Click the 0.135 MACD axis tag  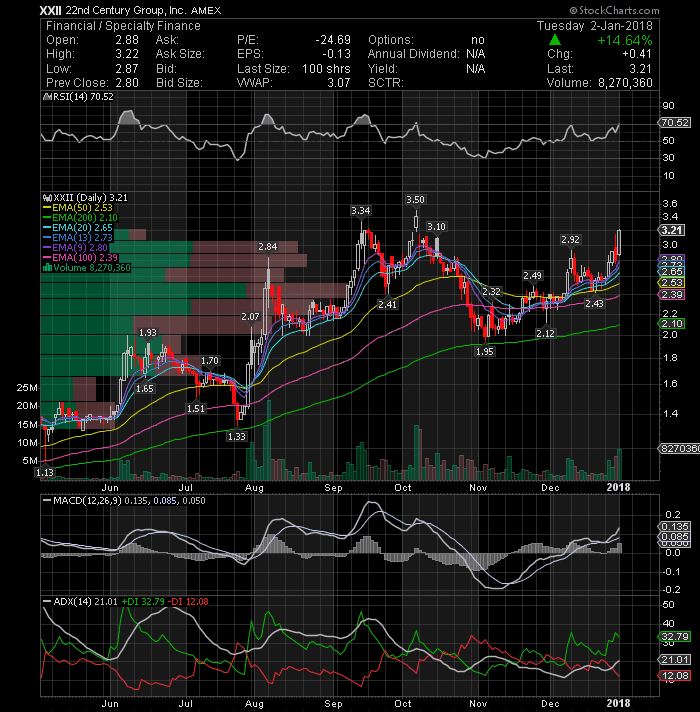[x=675, y=527]
